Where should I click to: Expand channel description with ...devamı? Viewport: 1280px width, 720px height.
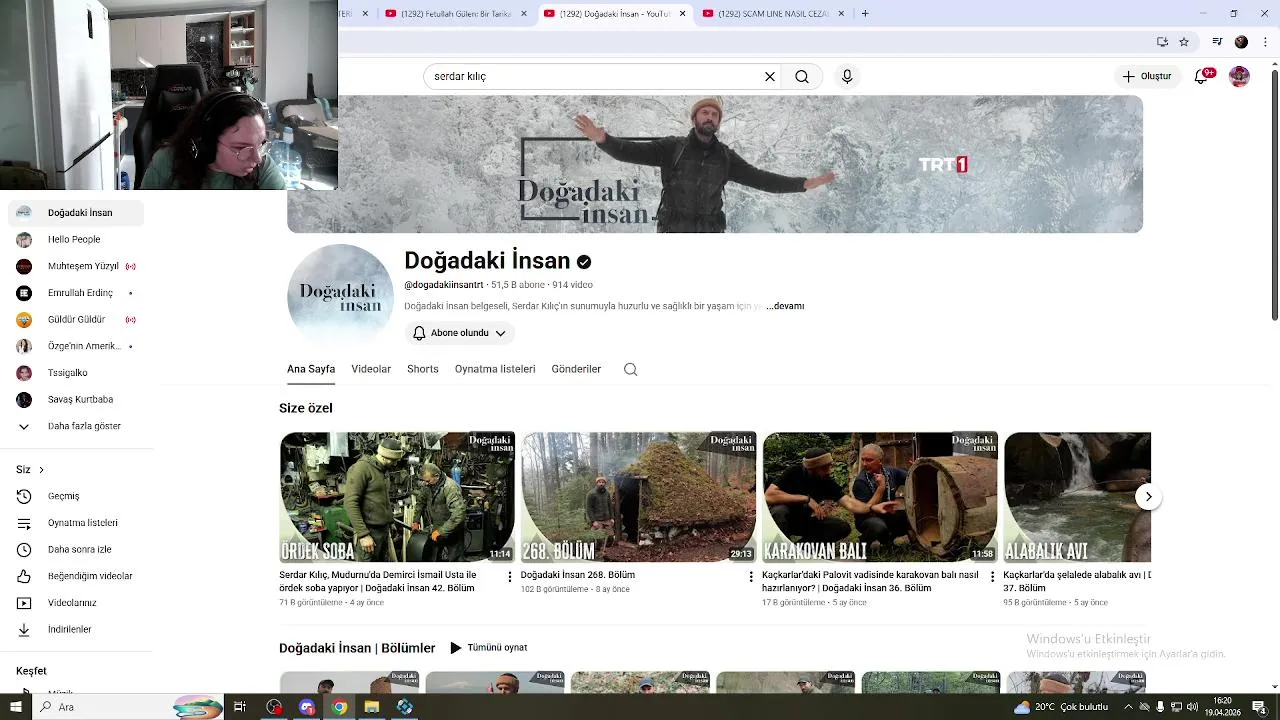[x=785, y=306]
